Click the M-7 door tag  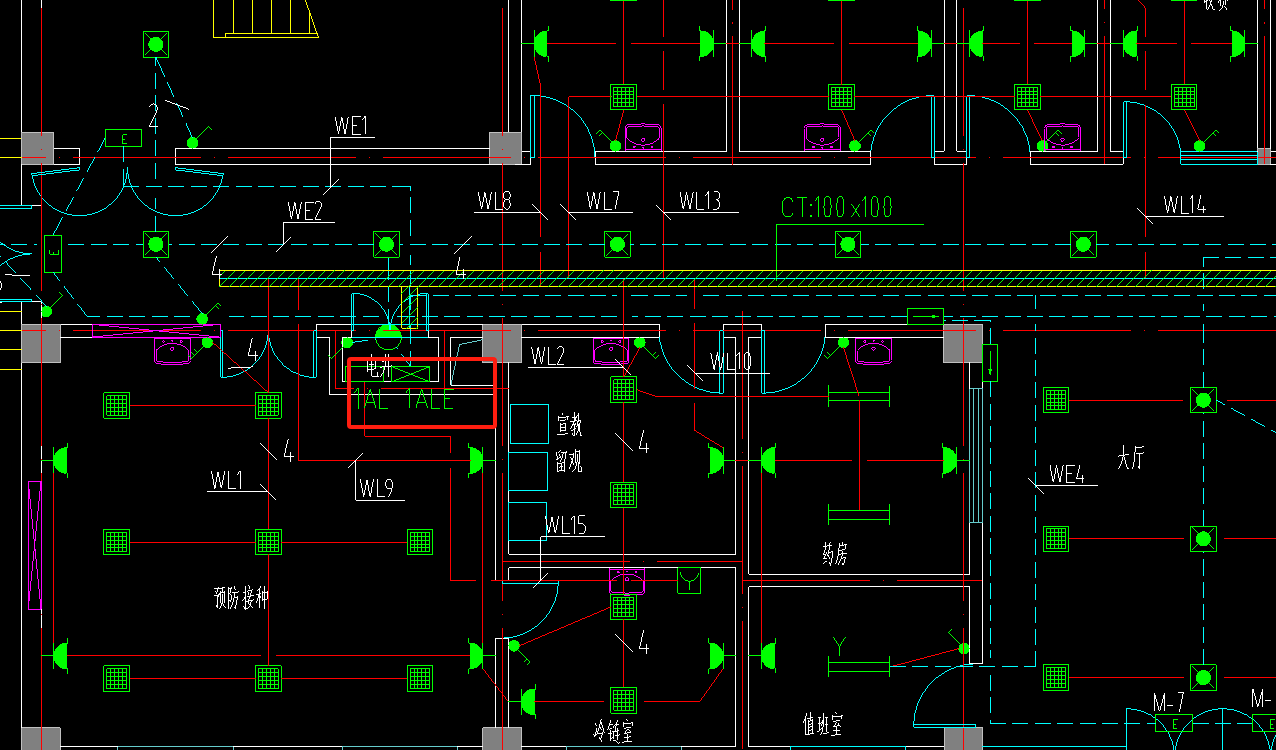point(1168,702)
